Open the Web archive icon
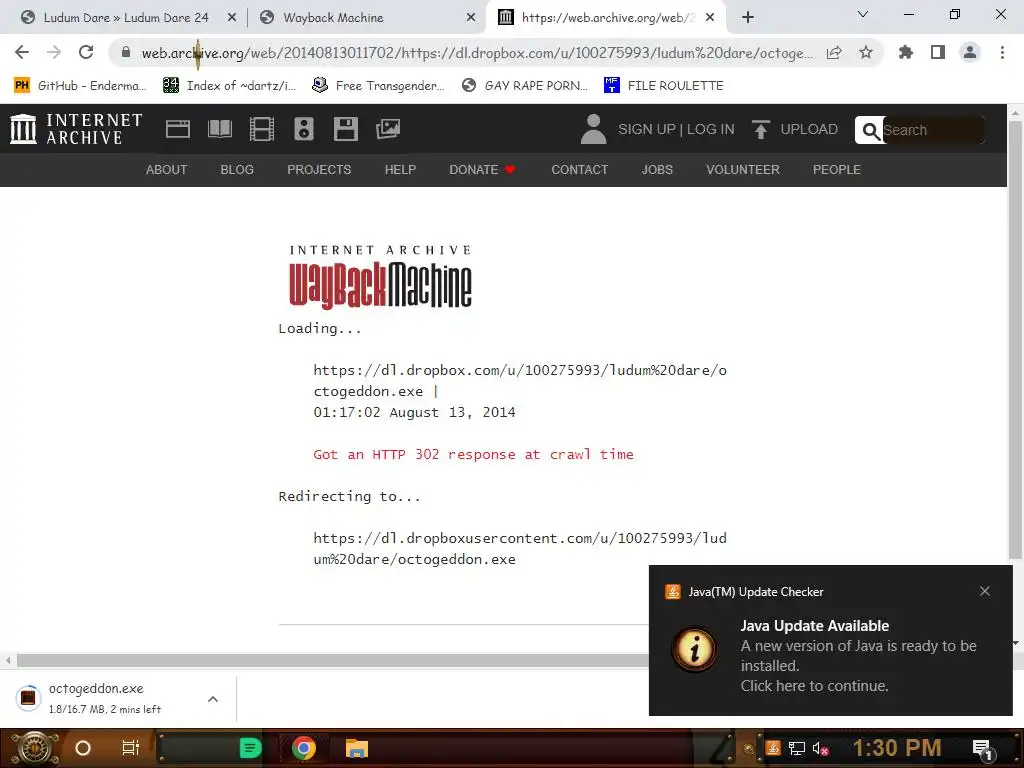Image resolution: width=1024 pixels, height=768 pixels. point(178,129)
